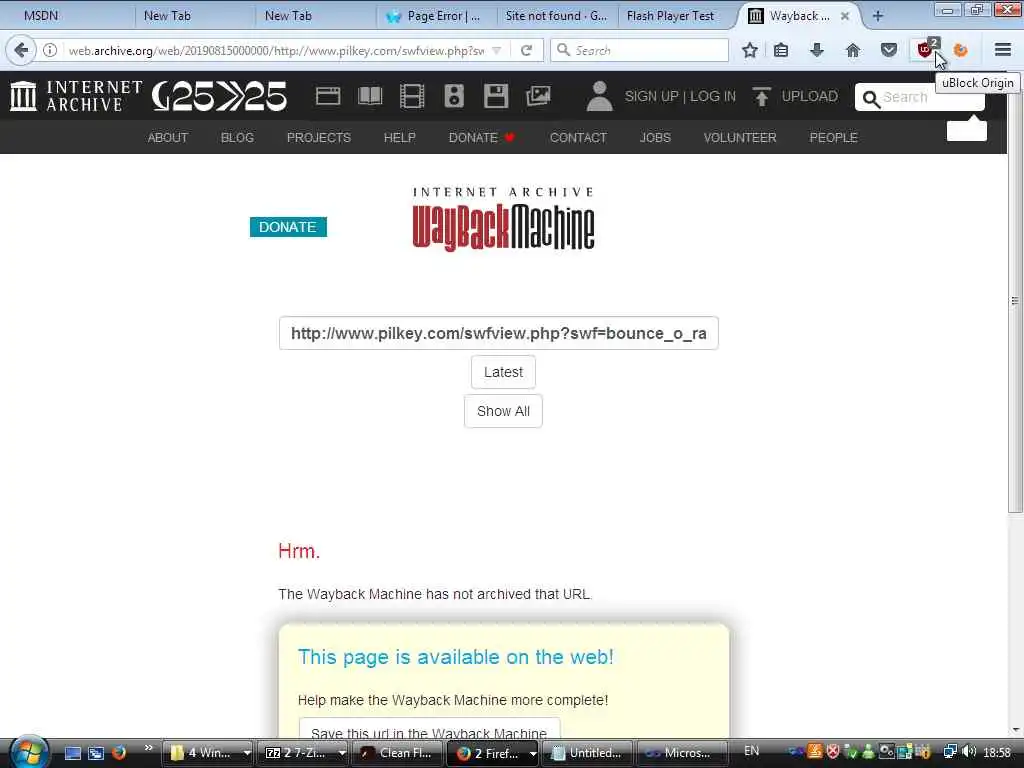
Task: Switch to Site not found tab
Action: (556, 16)
